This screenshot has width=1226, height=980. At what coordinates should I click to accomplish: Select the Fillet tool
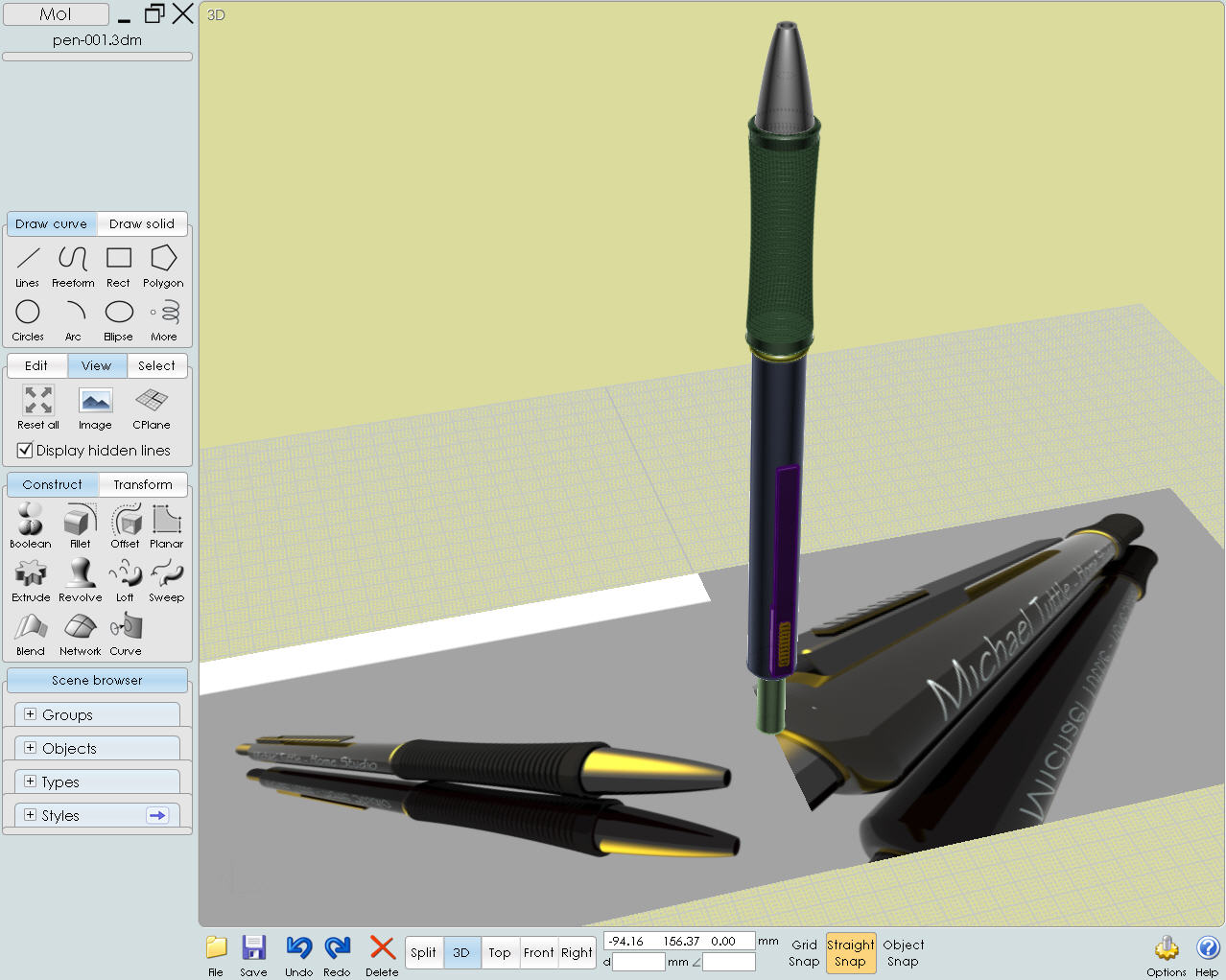pyautogui.click(x=81, y=525)
